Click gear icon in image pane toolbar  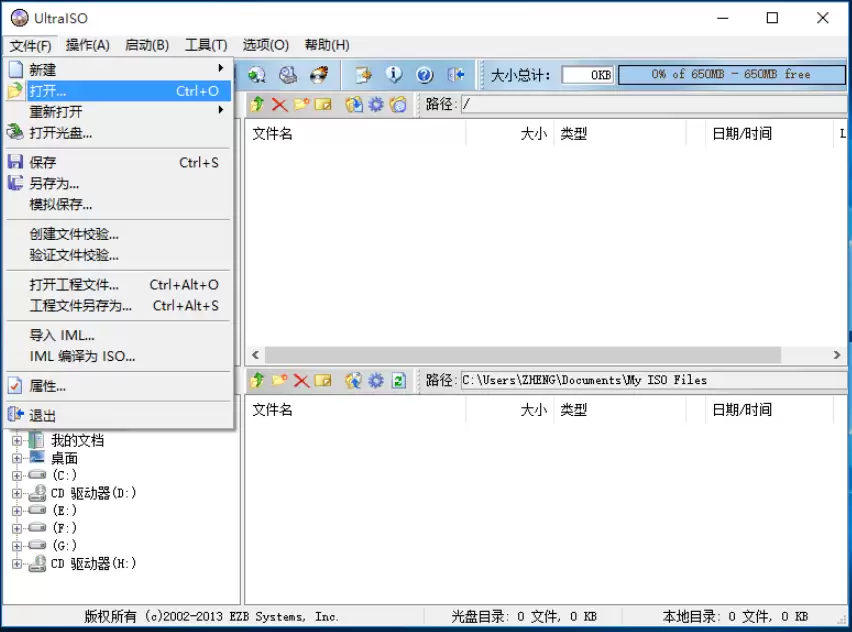tap(376, 104)
